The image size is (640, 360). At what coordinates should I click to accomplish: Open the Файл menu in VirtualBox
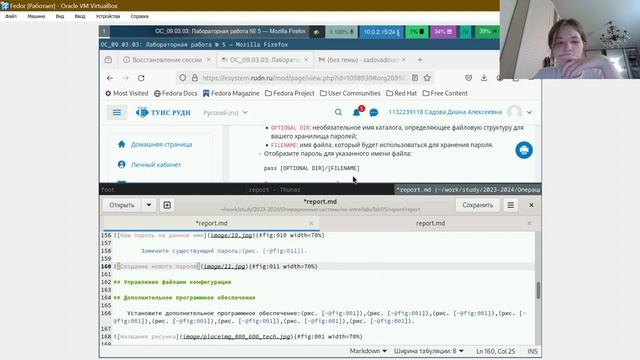coord(11,16)
